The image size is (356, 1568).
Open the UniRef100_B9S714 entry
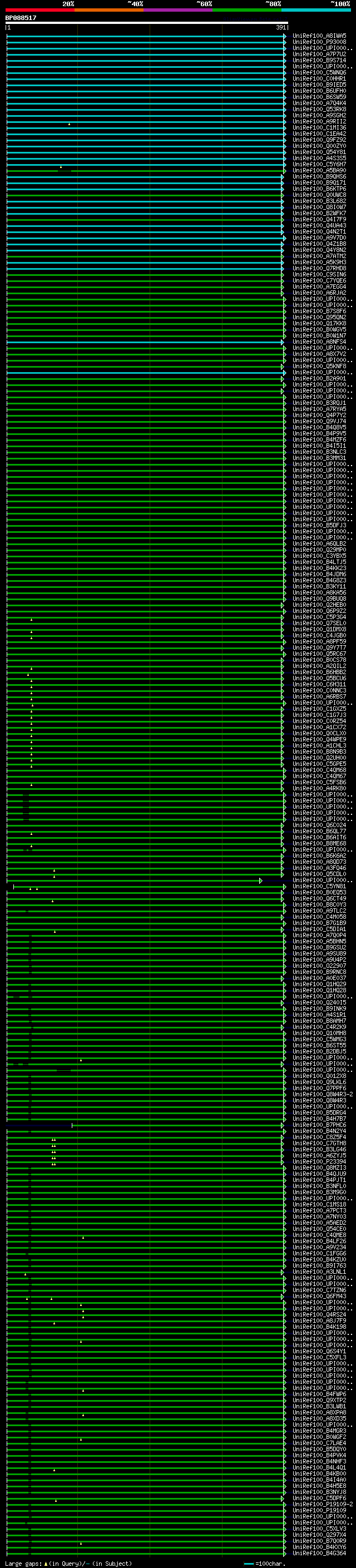(319, 60)
